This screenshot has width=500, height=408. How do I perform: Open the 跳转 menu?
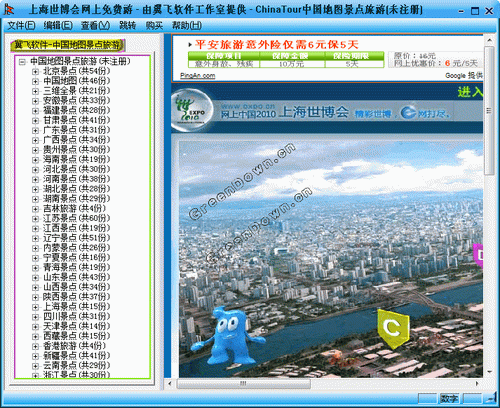coord(128,25)
